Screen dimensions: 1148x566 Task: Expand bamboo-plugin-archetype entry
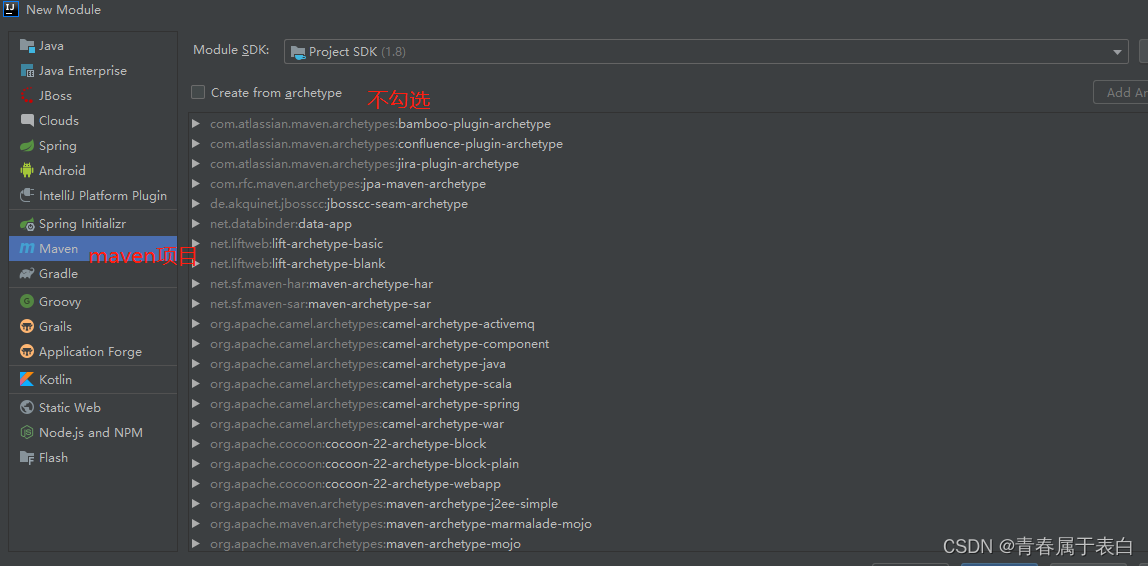tap(195, 124)
